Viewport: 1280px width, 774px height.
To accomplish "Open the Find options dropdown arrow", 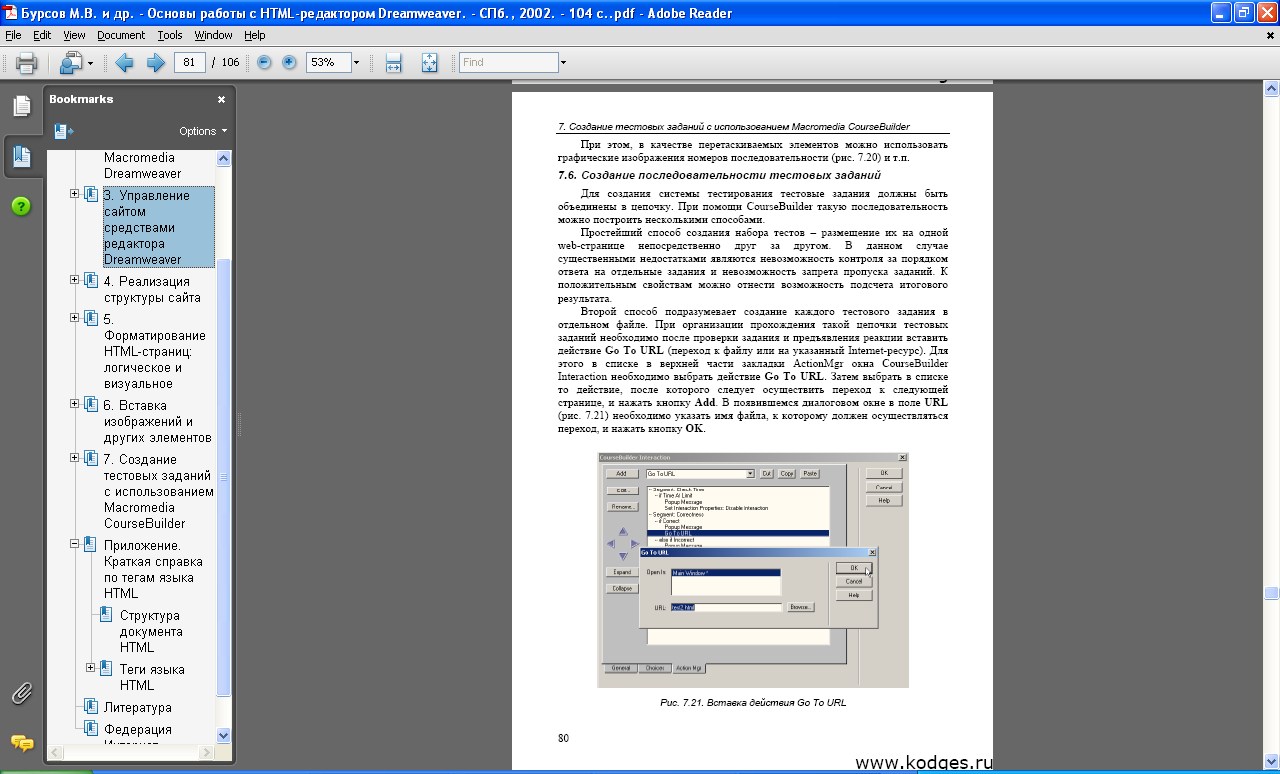I will (563, 62).
